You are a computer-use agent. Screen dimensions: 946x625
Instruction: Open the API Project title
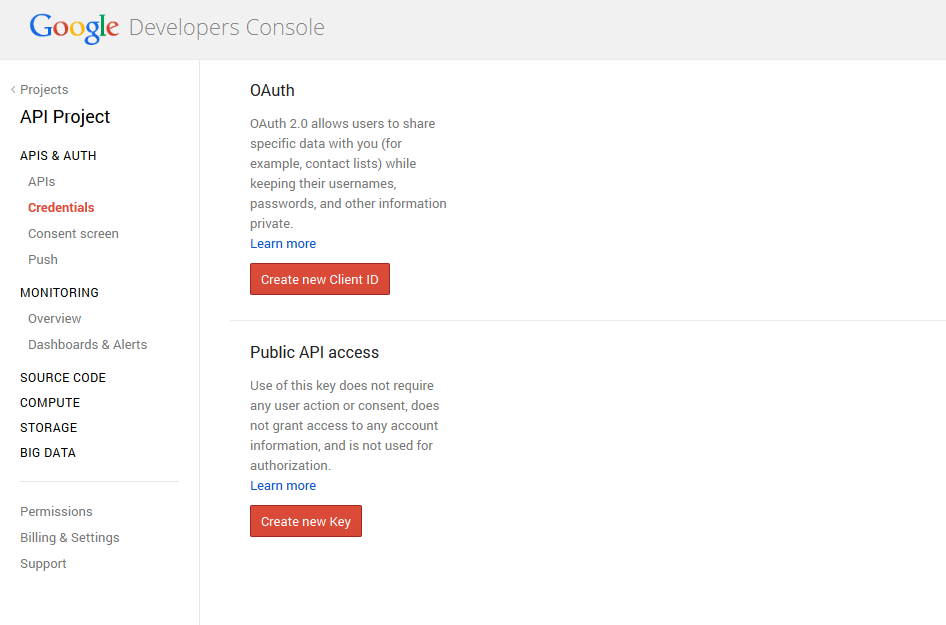65,117
